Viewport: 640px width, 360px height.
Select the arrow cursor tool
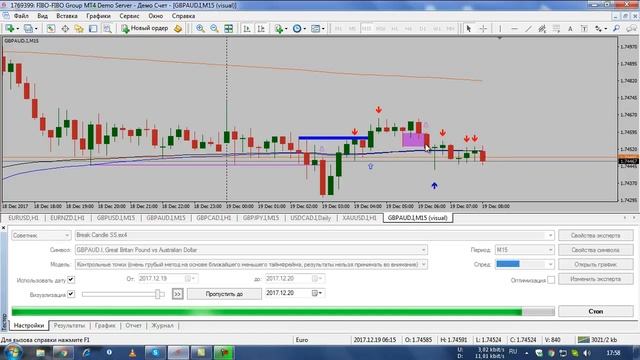coord(469,29)
